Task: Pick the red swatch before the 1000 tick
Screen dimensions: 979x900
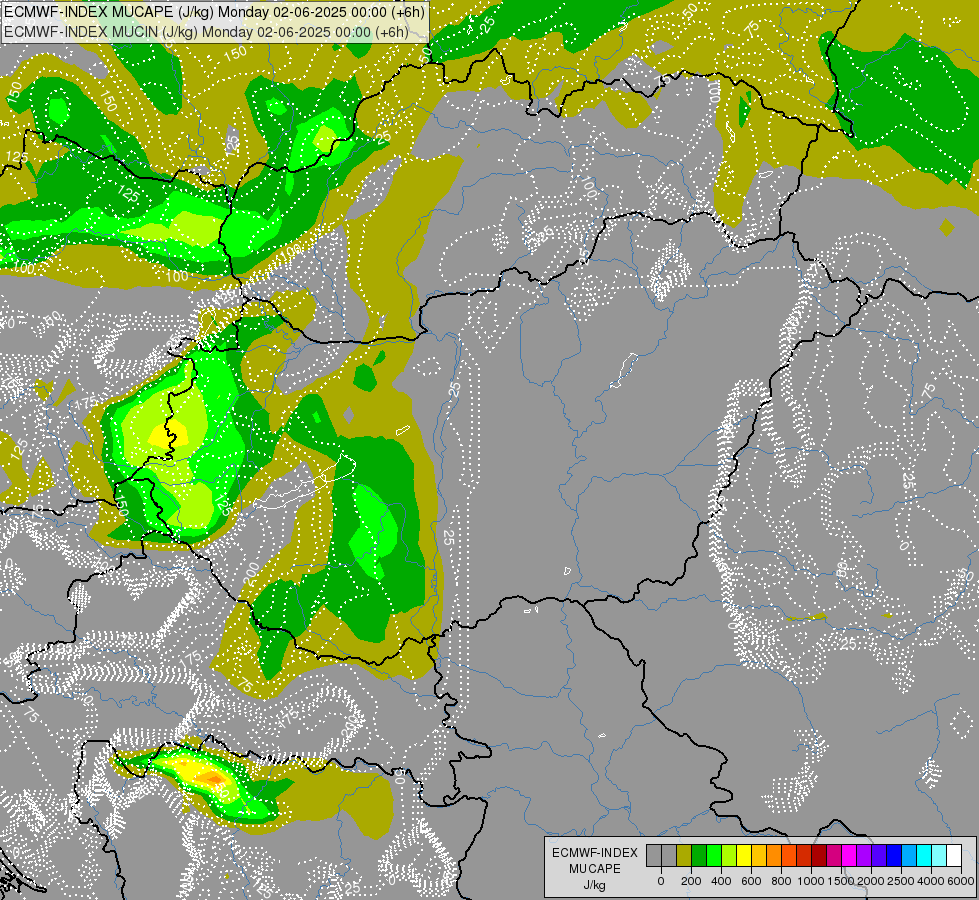Action: [804, 855]
